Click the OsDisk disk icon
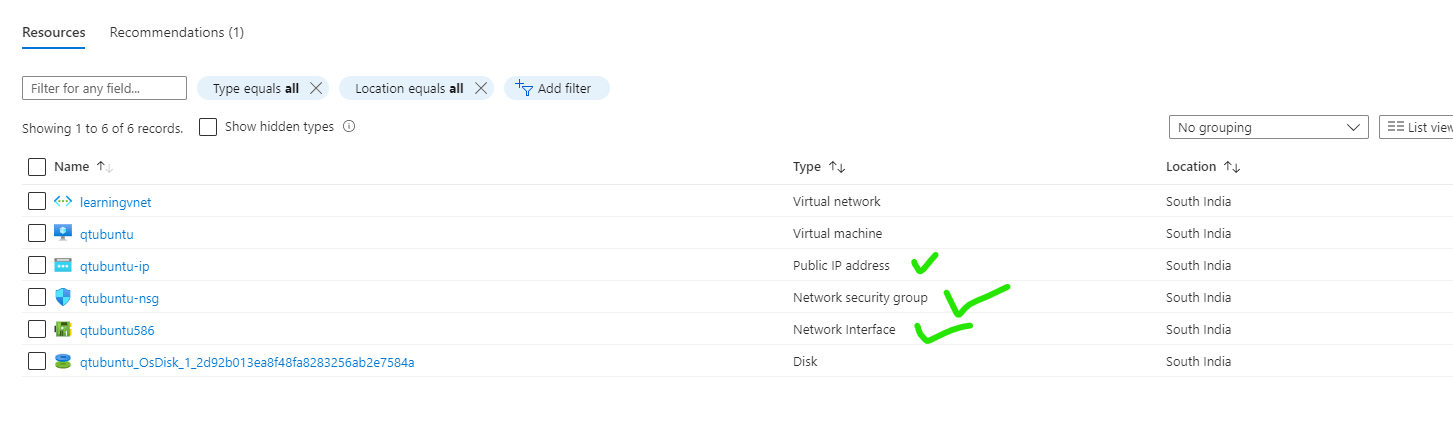The image size is (1453, 432). point(63,362)
